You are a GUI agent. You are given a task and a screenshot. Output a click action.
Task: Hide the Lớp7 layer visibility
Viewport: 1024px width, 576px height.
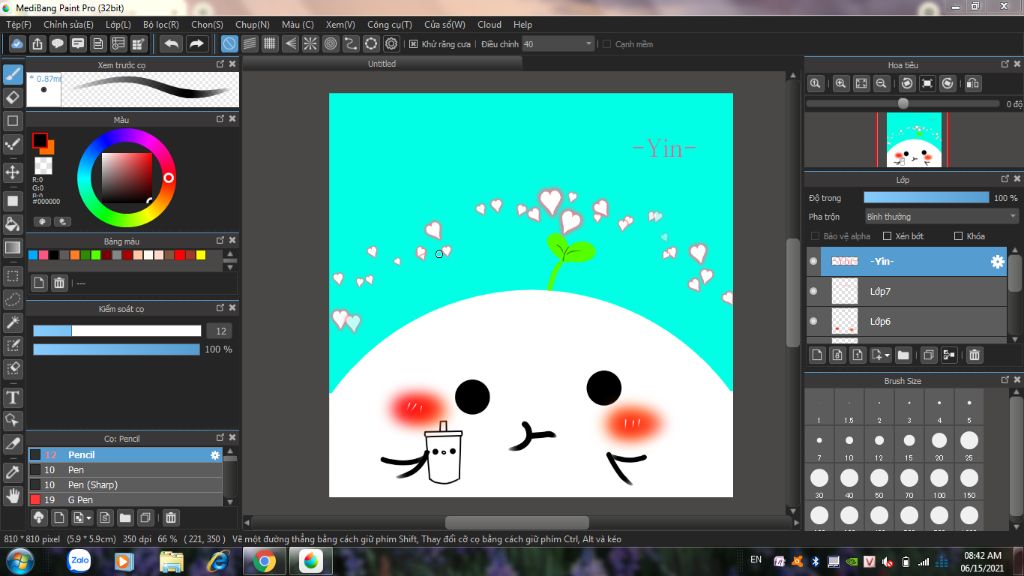click(813, 291)
